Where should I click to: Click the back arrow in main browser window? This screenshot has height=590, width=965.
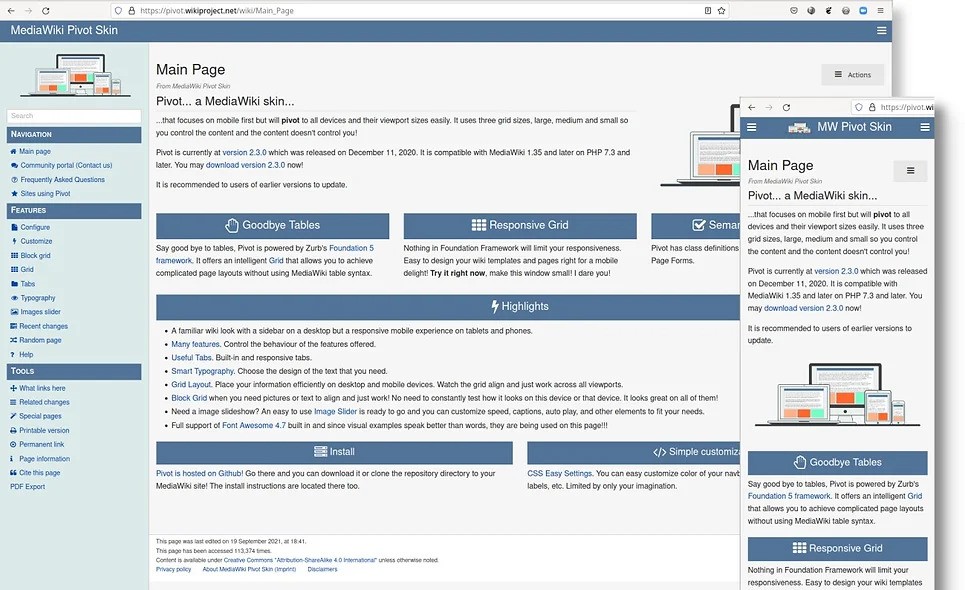11,10
